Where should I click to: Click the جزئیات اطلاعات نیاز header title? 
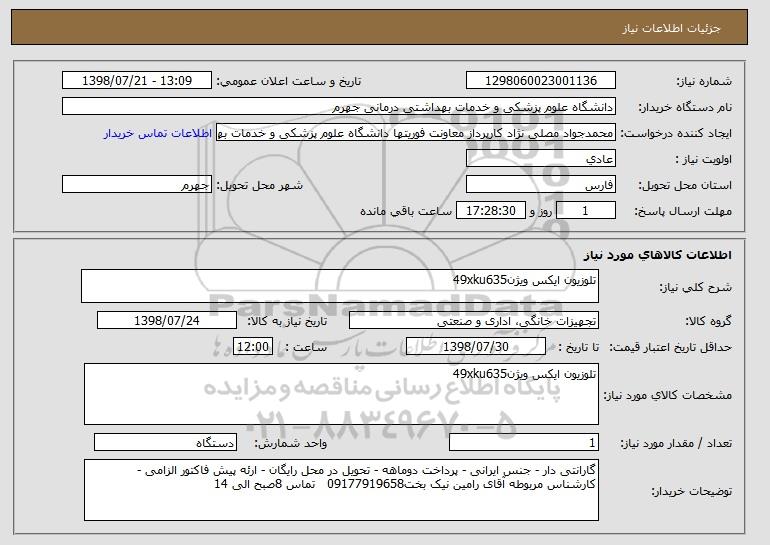pos(672,28)
